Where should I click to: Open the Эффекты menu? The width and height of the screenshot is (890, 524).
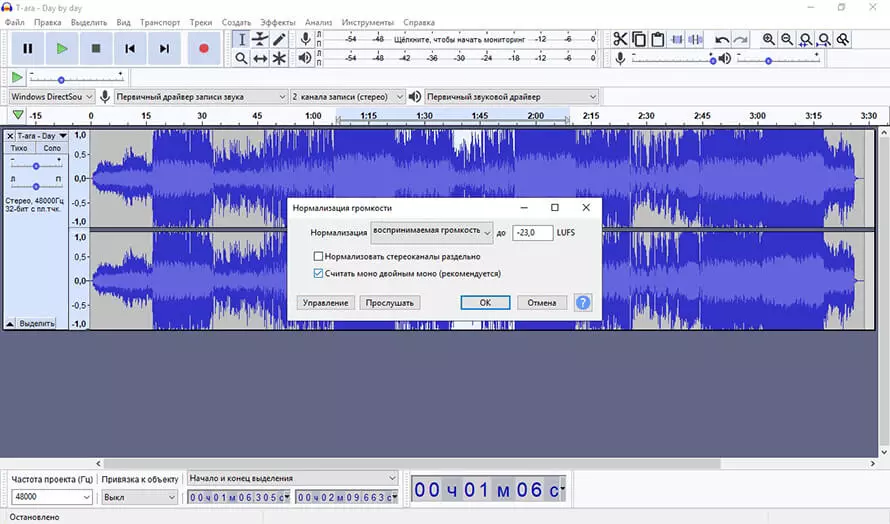[278, 22]
